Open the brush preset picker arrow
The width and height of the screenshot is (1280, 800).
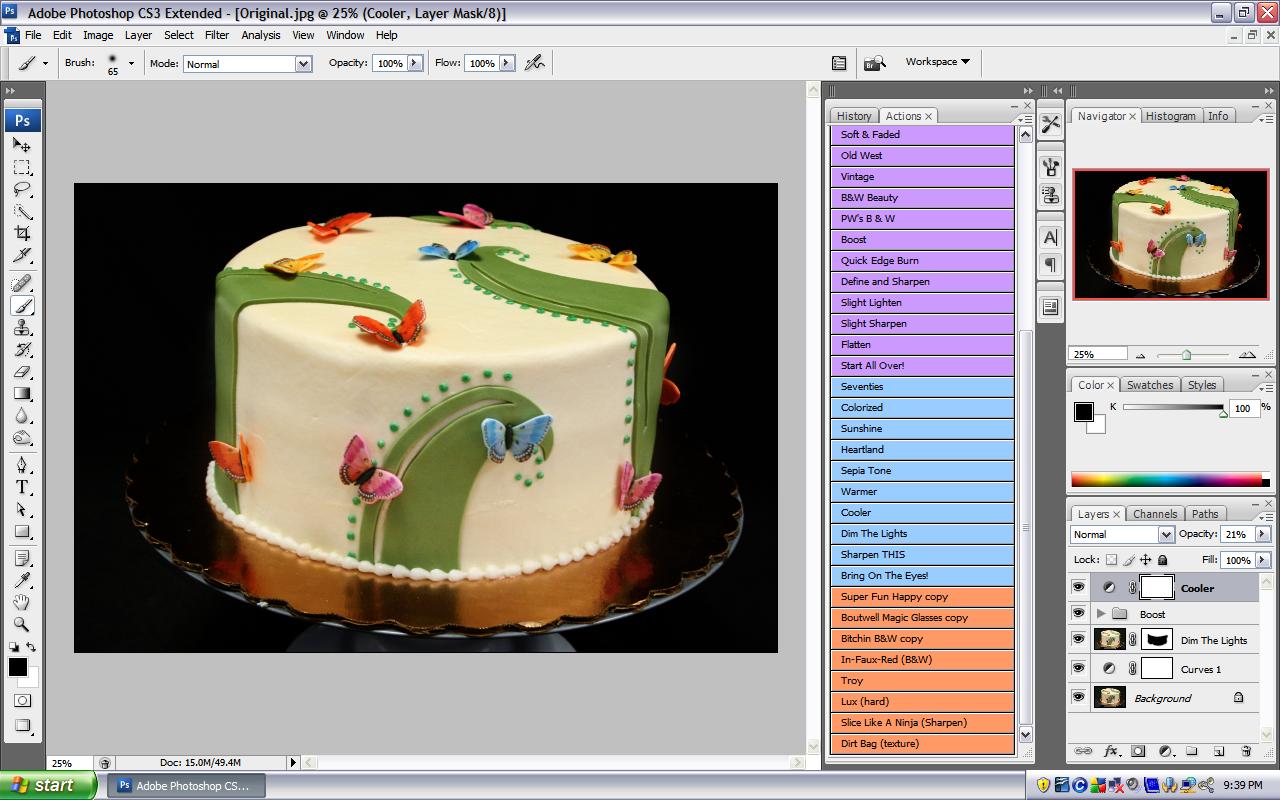pyautogui.click(x=131, y=63)
